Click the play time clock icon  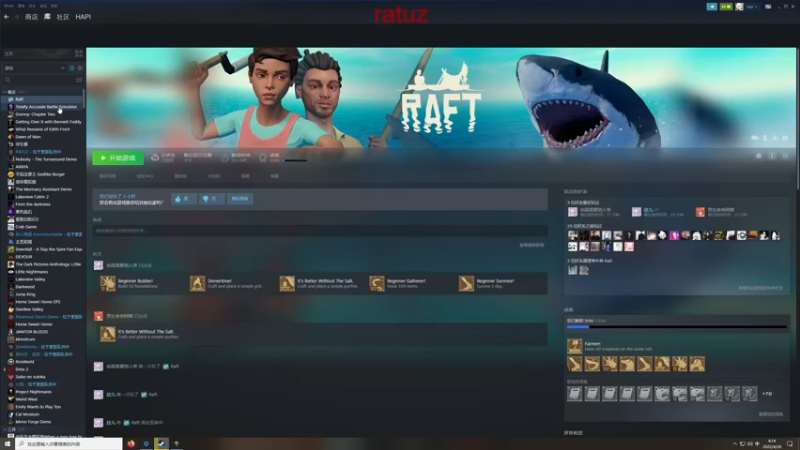pos(224,158)
